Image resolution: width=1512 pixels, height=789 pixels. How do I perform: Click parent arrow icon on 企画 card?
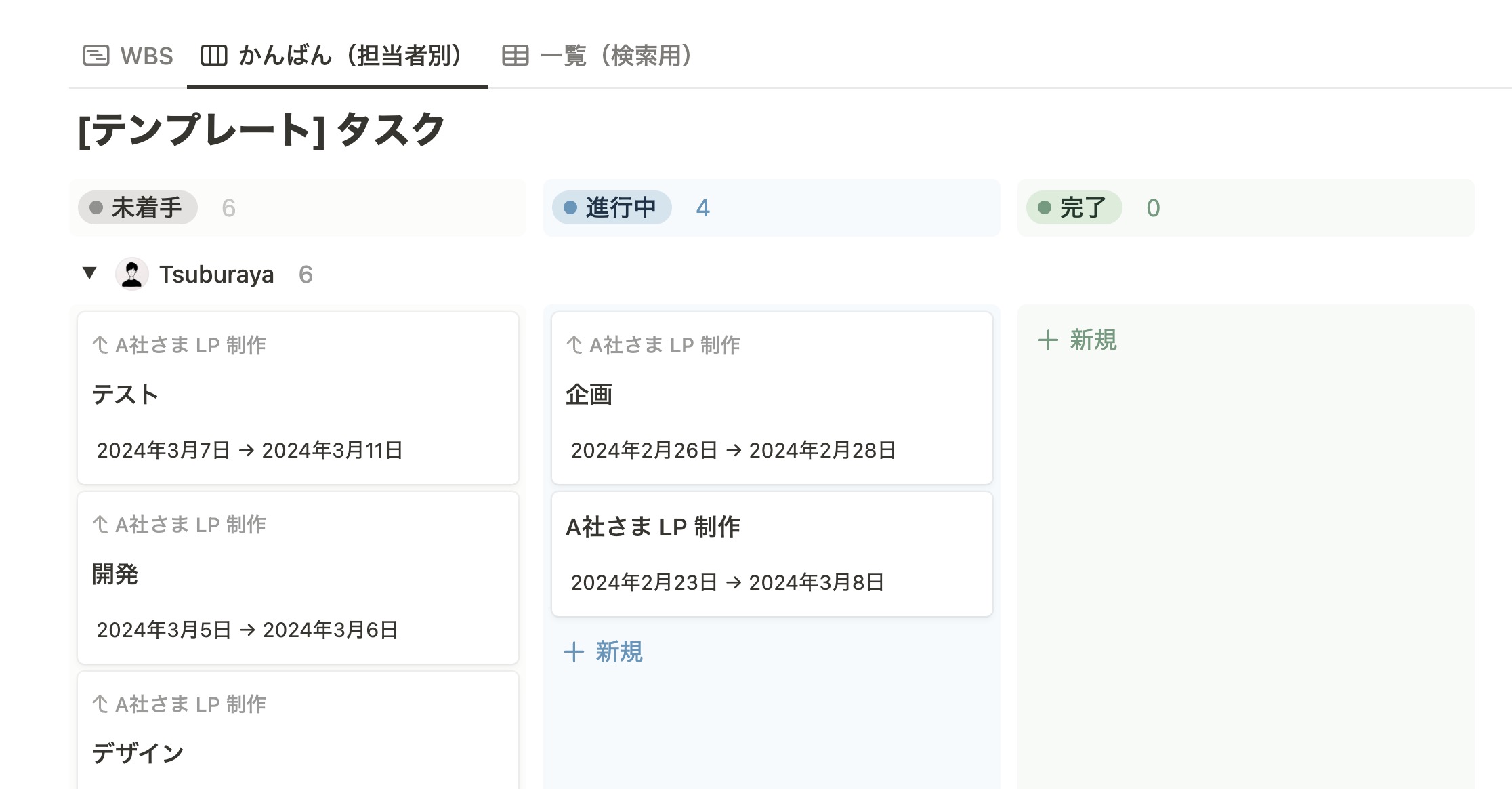click(574, 345)
